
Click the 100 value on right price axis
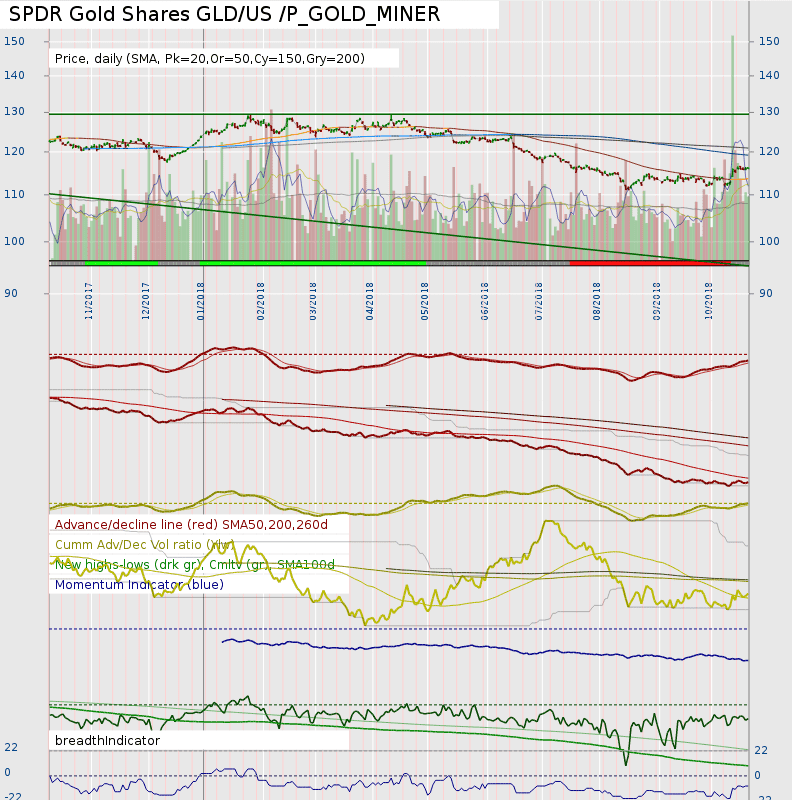pyautogui.click(x=769, y=241)
